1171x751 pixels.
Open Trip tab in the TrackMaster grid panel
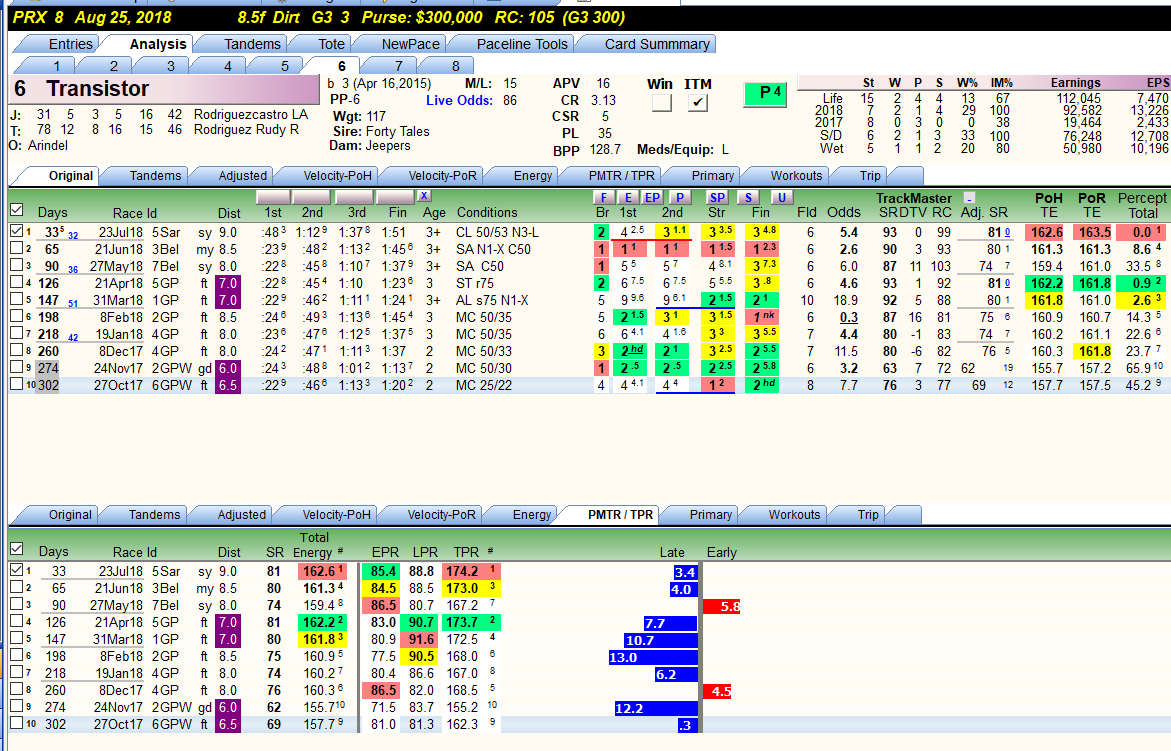(870, 175)
